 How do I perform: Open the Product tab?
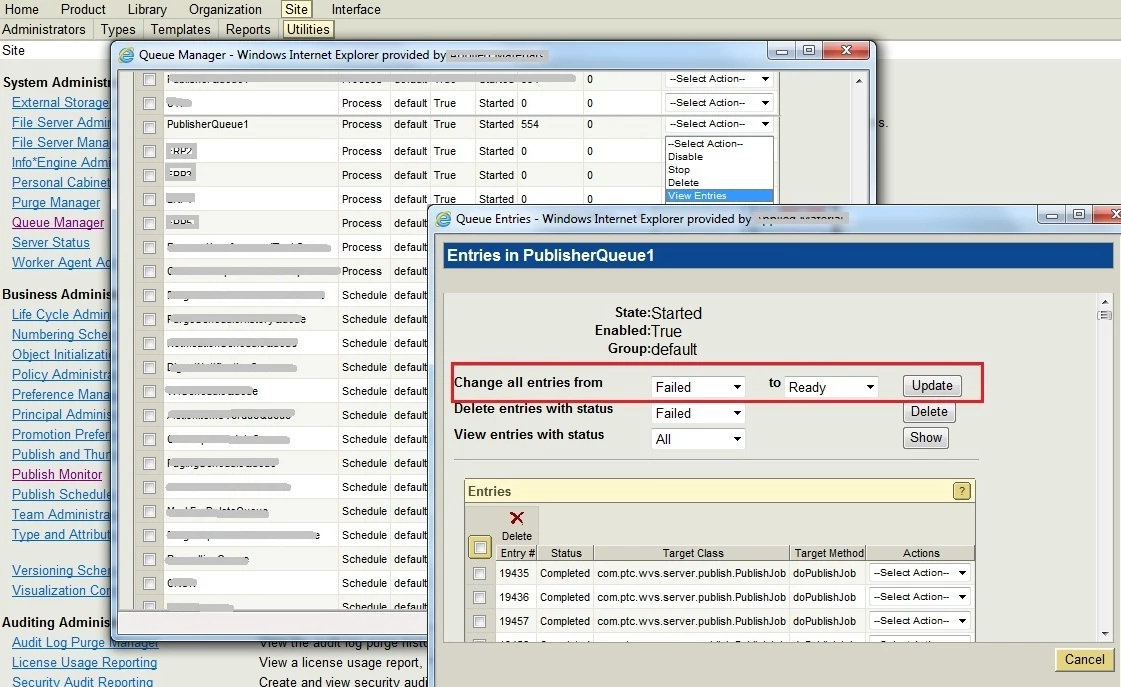(x=83, y=9)
